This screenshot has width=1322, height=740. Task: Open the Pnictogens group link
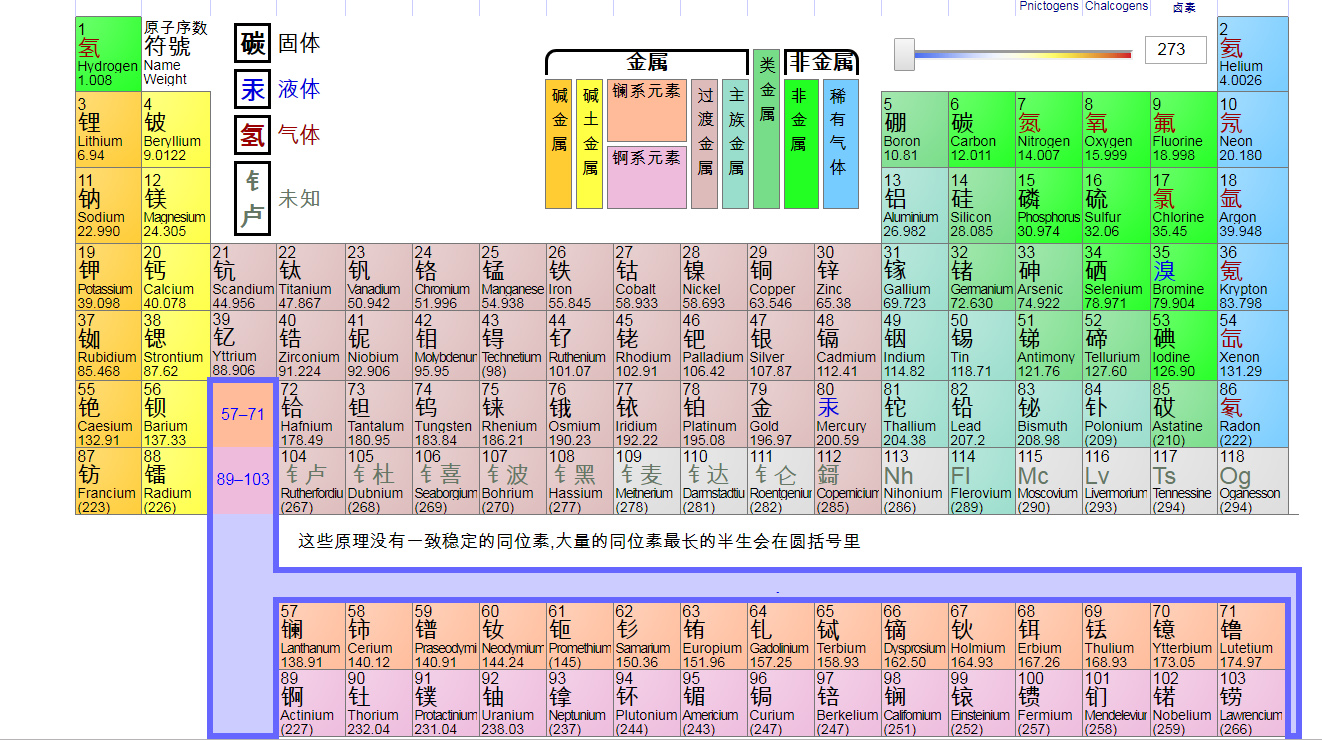pyautogui.click(x=1049, y=6)
